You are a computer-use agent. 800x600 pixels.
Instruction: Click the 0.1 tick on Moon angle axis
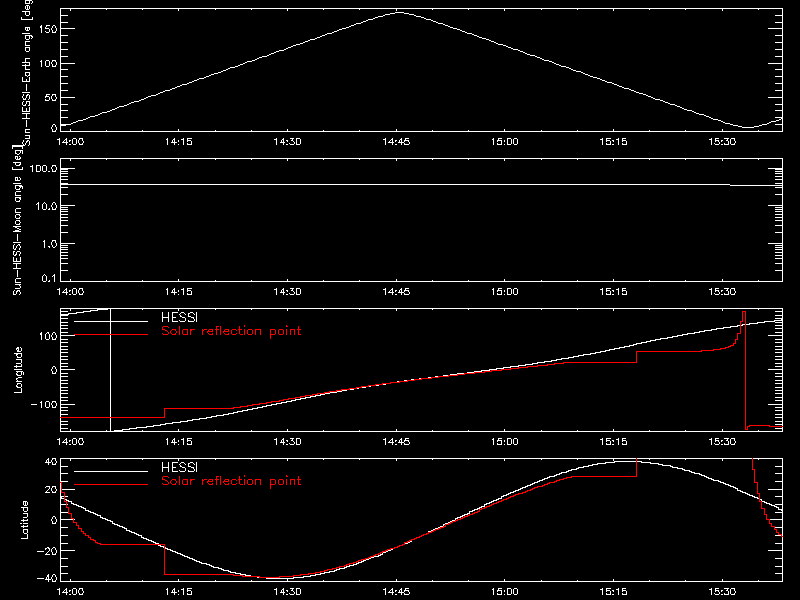click(x=49, y=278)
